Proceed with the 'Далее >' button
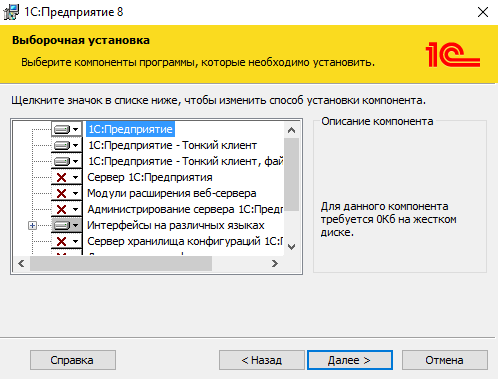498x379 pixels. (350, 360)
